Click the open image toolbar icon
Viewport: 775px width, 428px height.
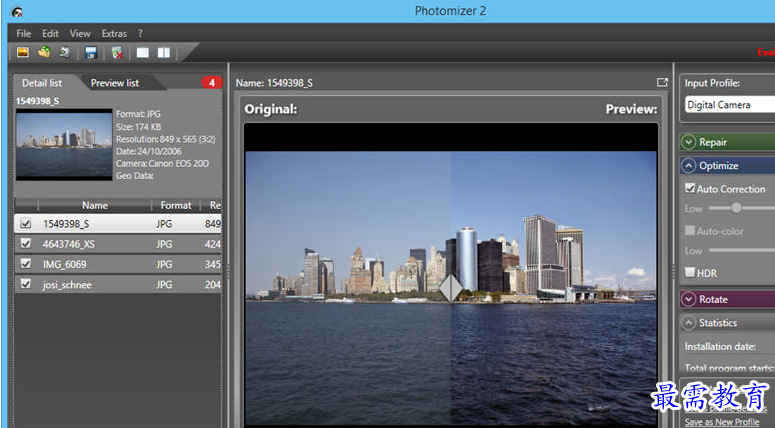pos(23,52)
